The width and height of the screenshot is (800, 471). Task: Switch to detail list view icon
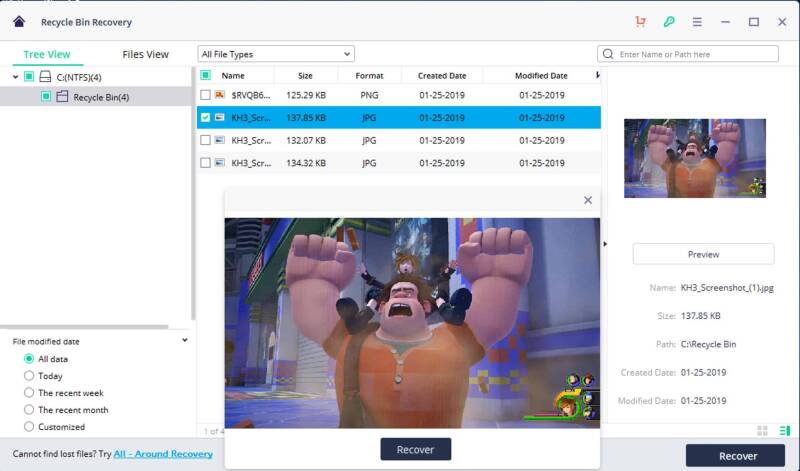point(785,431)
